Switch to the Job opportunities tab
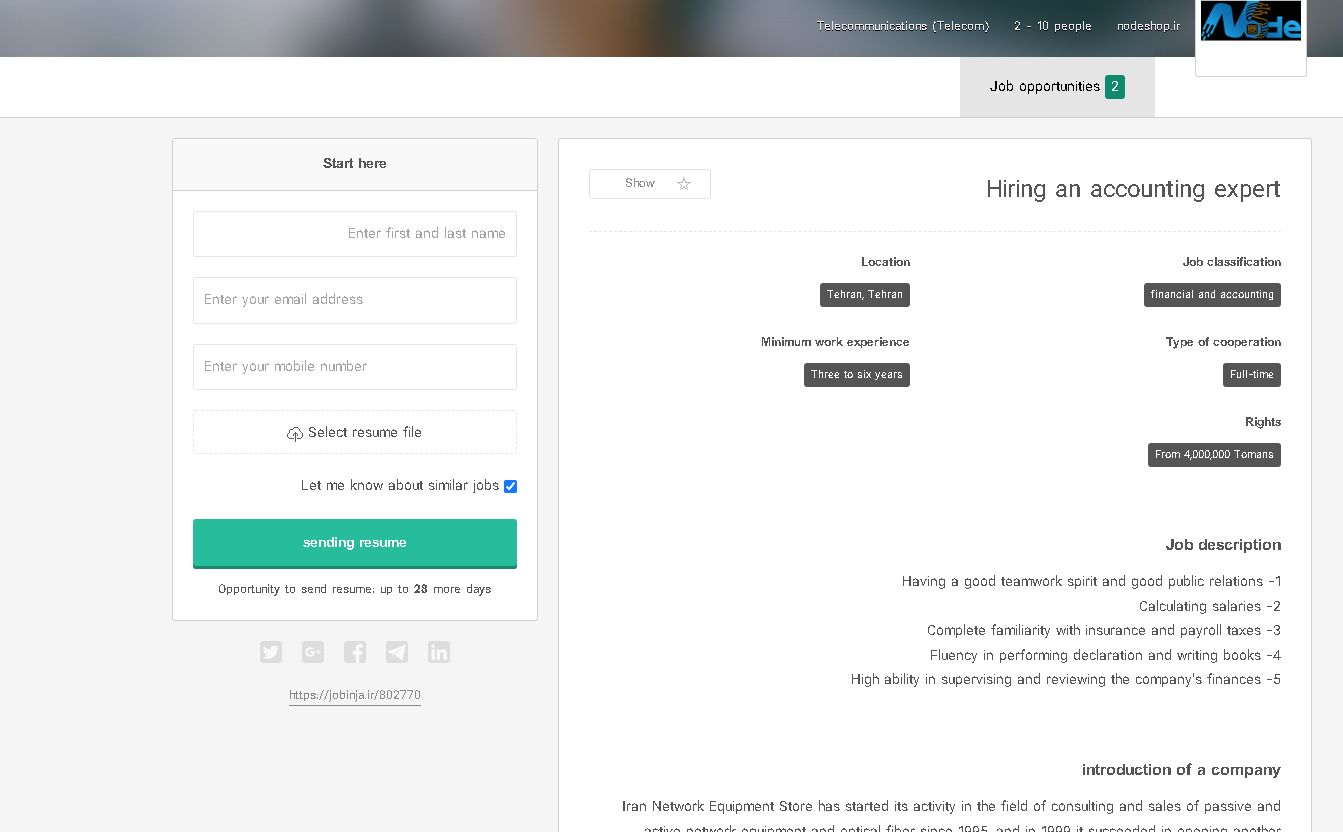The image size is (1343, 832). coord(1045,87)
